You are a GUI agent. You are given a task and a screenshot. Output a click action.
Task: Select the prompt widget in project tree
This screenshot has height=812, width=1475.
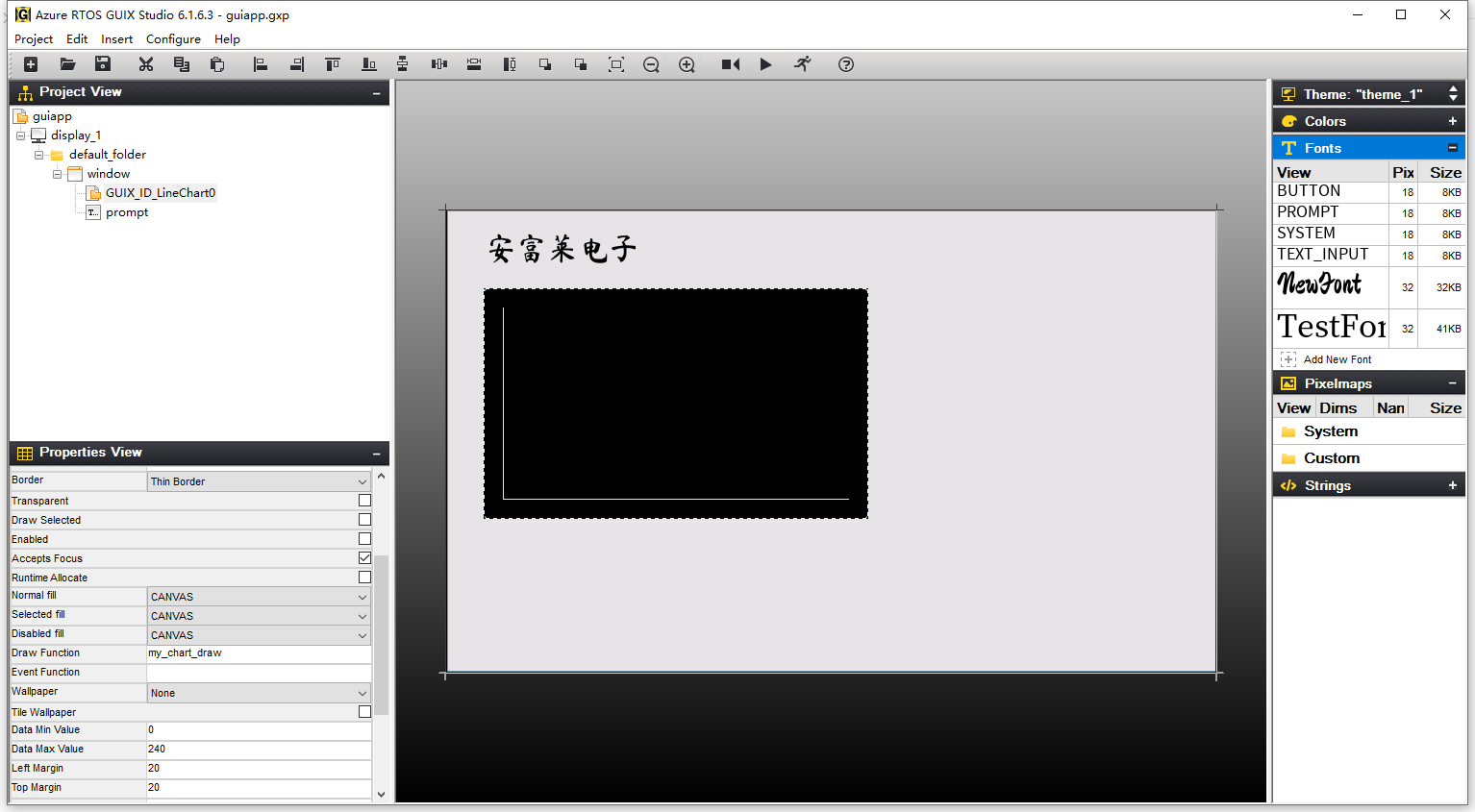tap(127, 212)
